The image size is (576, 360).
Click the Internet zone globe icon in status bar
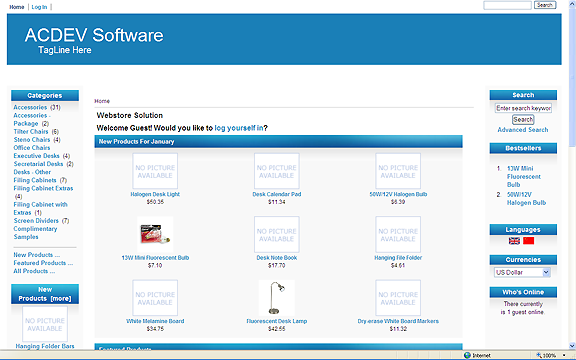(467, 355)
